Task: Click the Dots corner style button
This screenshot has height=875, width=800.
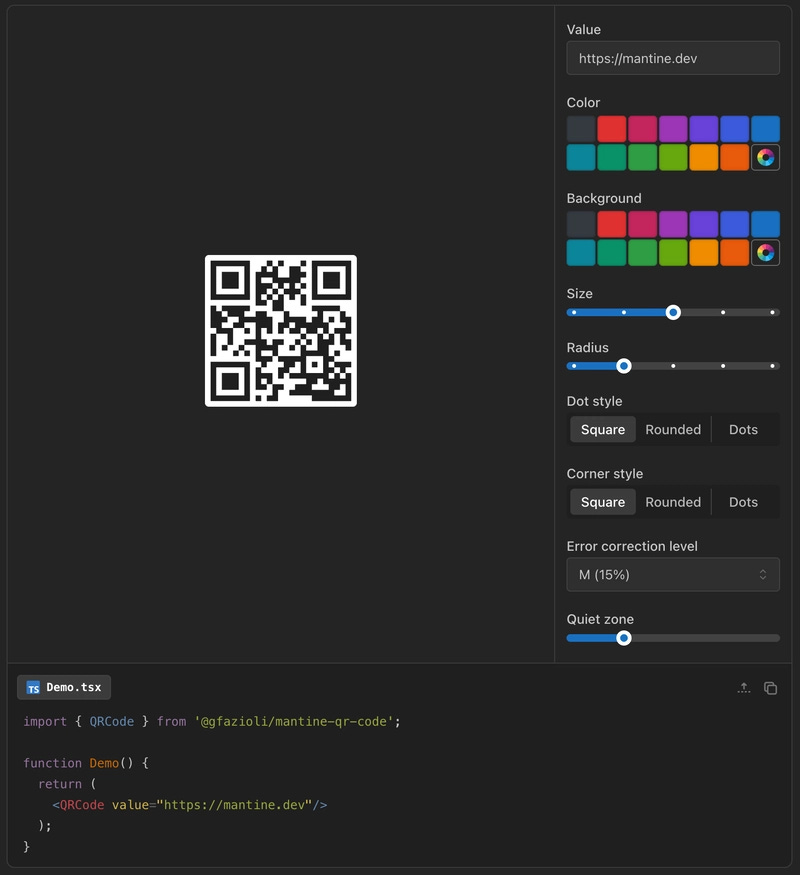Action: [x=743, y=501]
